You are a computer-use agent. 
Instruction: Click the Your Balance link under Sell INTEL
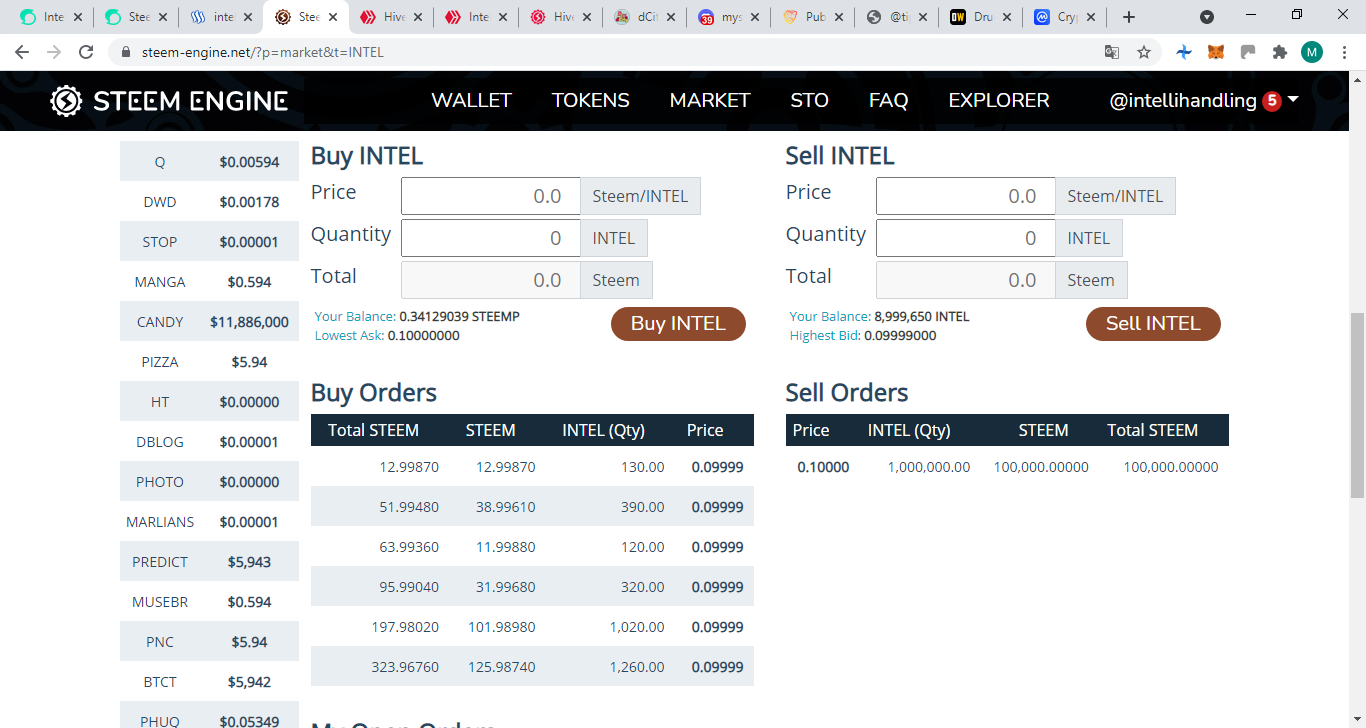tap(830, 316)
